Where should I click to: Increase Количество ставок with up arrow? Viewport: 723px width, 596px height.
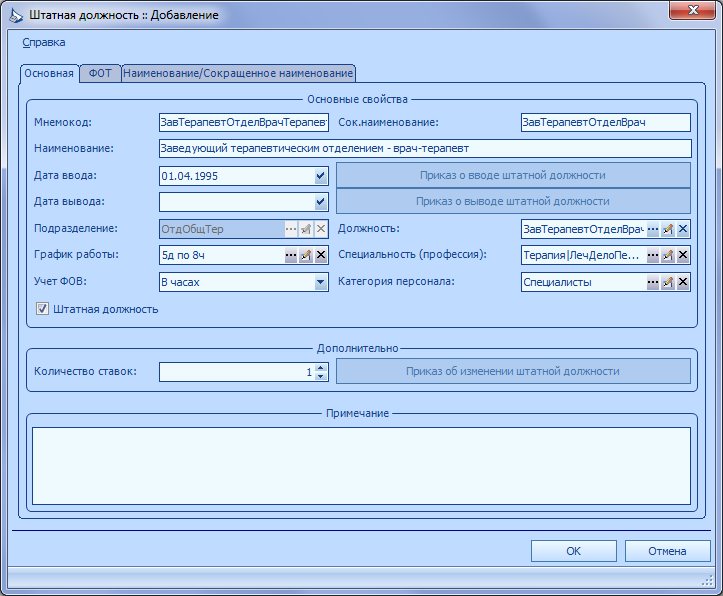(320, 367)
